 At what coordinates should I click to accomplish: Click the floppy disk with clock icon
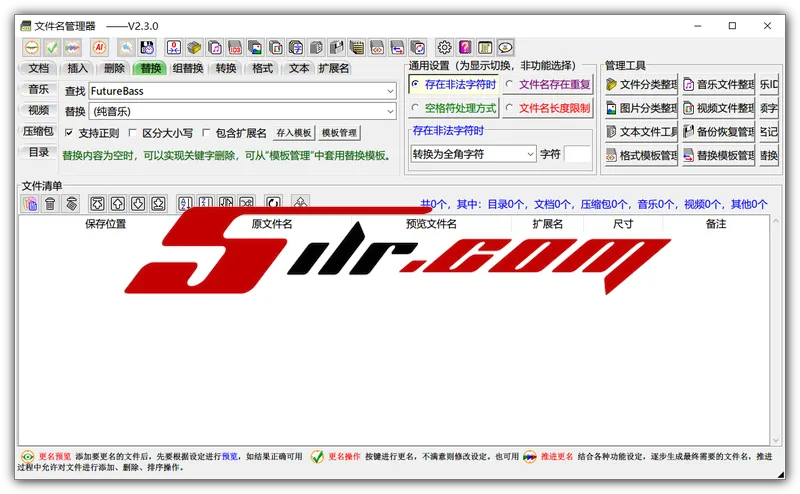[147, 48]
